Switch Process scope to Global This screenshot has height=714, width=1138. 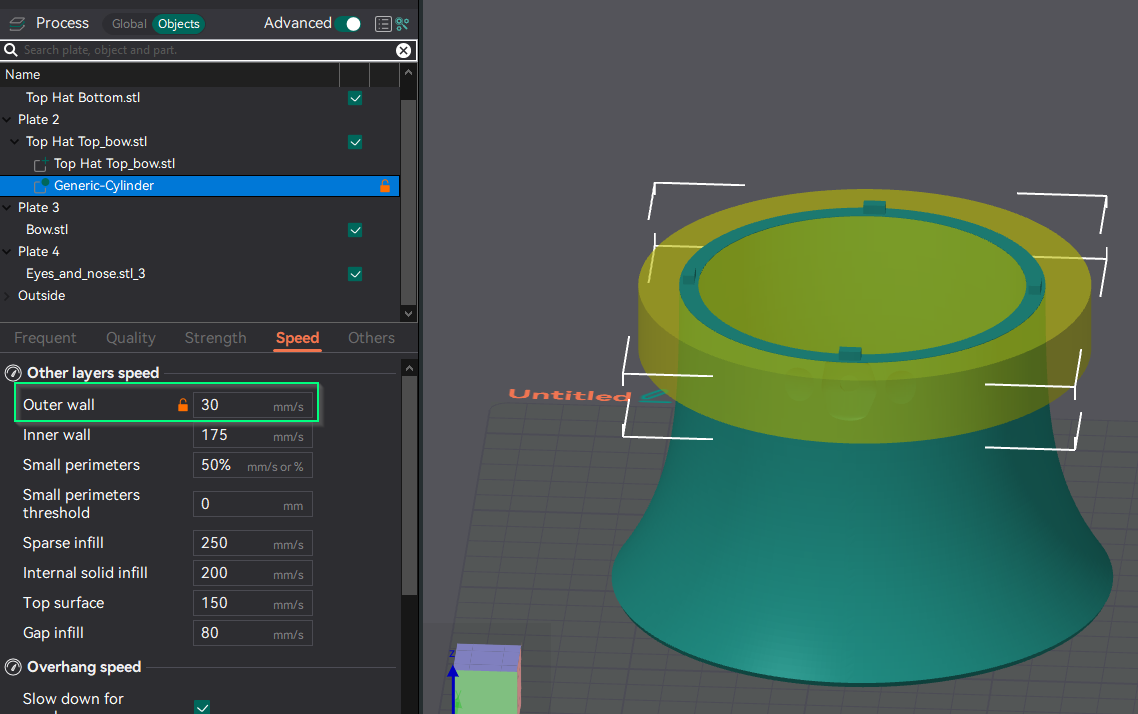pyautogui.click(x=129, y=24)
